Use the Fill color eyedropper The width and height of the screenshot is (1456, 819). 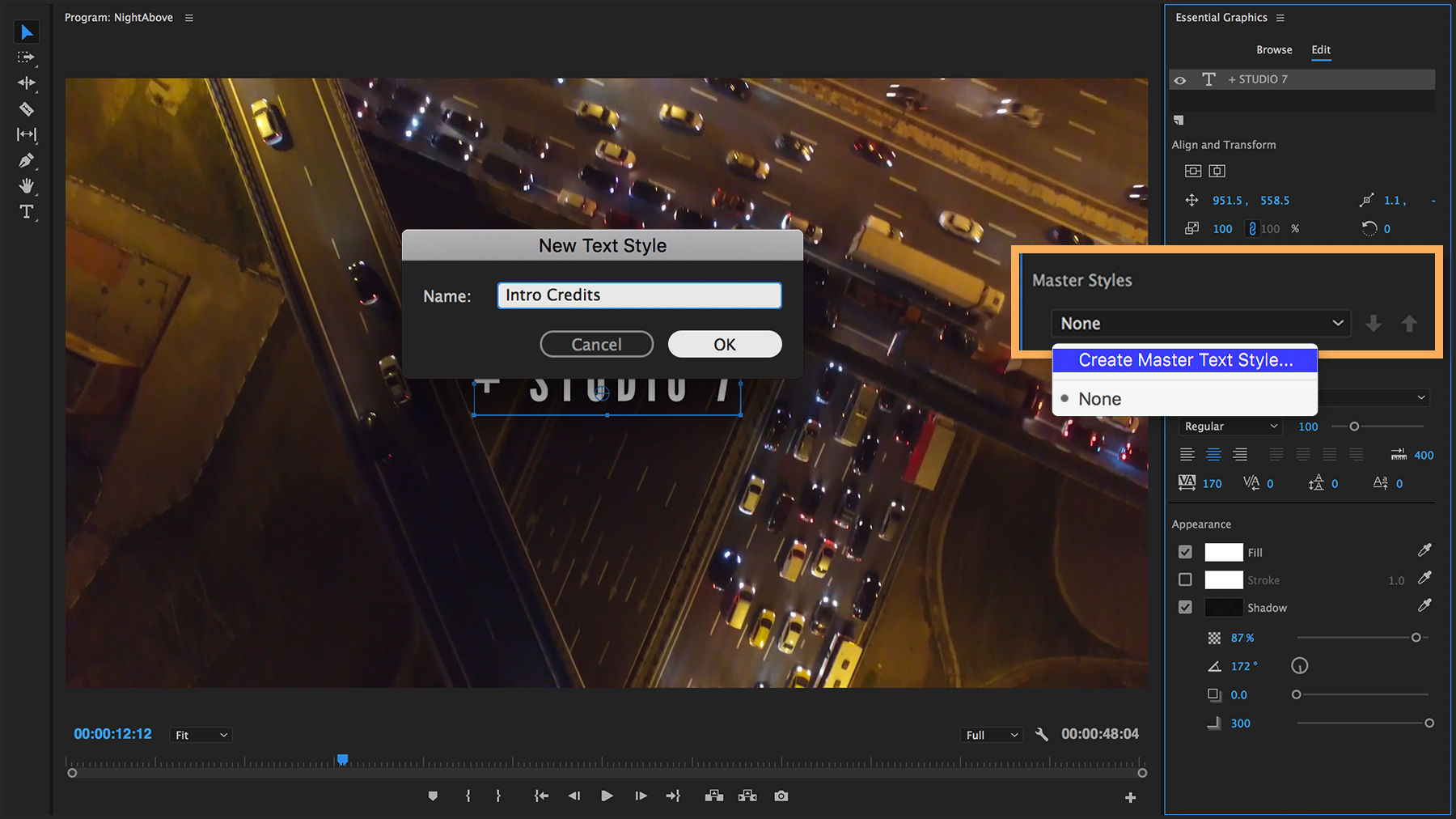pyautogui.click(x=1425, y=551)
